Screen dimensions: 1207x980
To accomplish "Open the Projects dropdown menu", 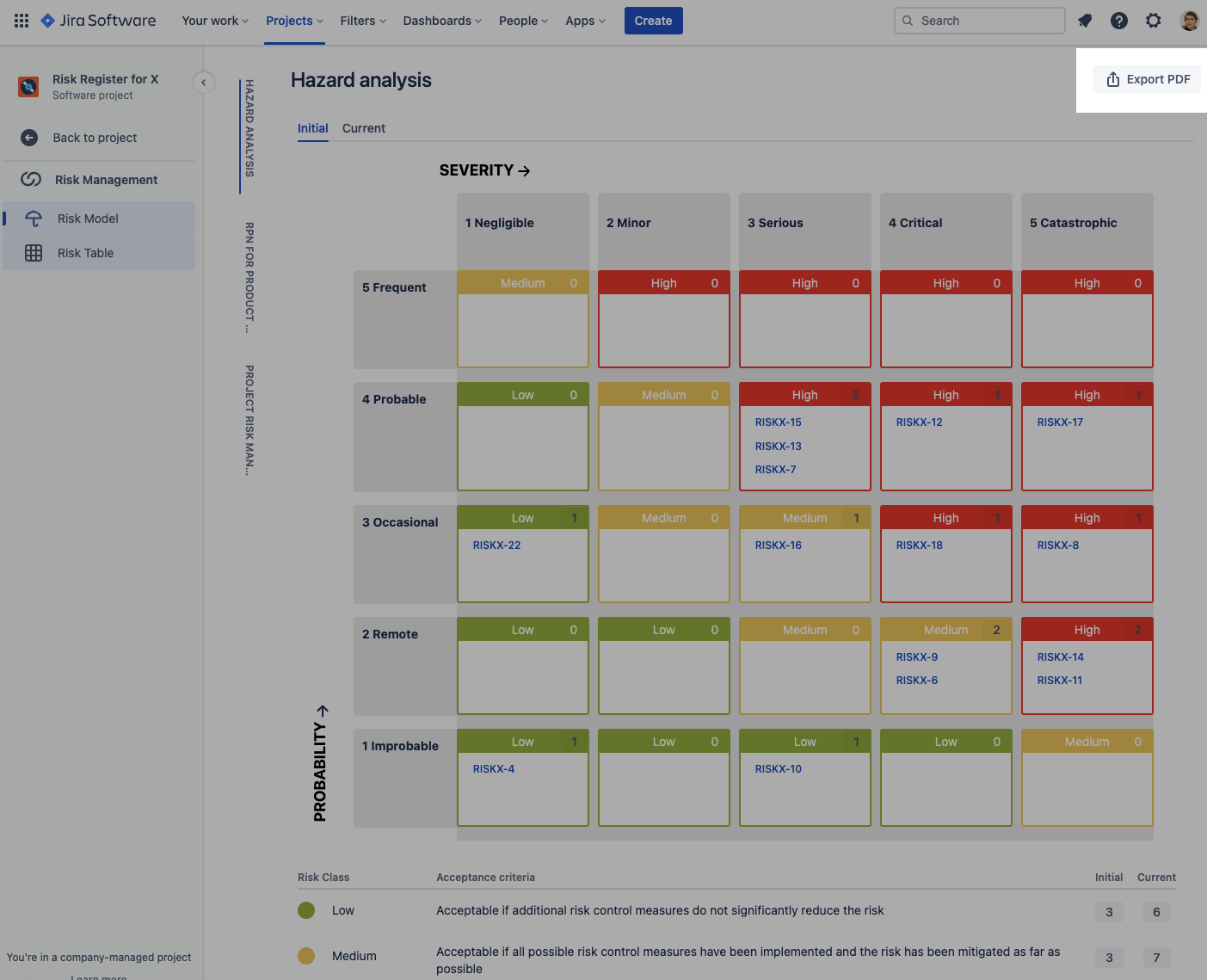I will point(293,20).
